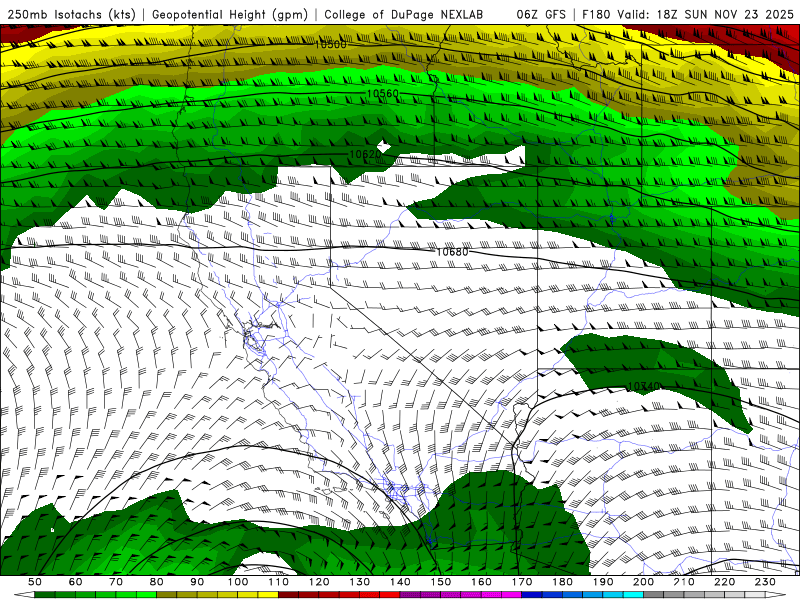Click the 60 value on the color scale
Screen dimensions: 800x600
coord(76,582)
